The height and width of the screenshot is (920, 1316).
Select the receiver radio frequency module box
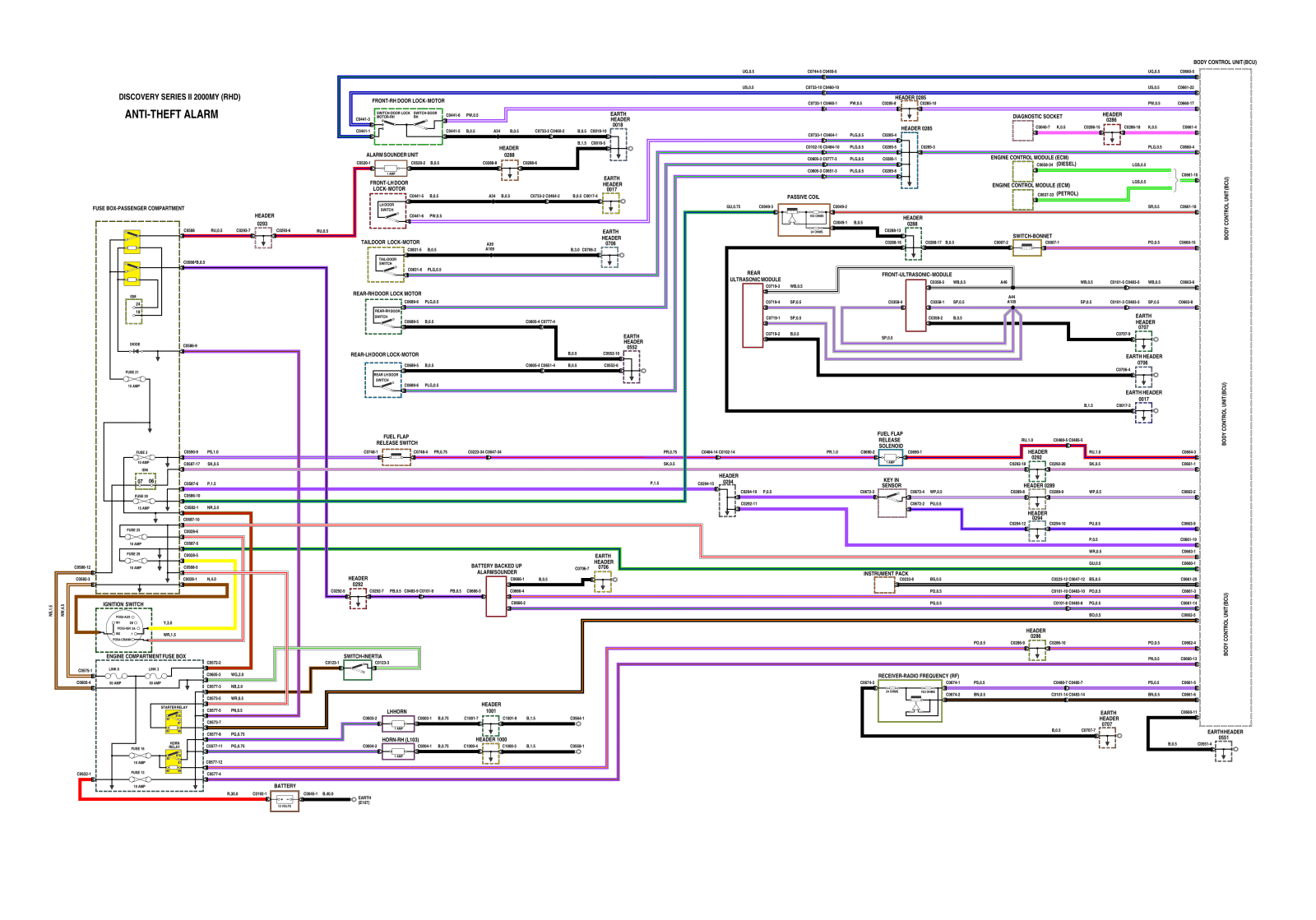click(x=910, y=701)
